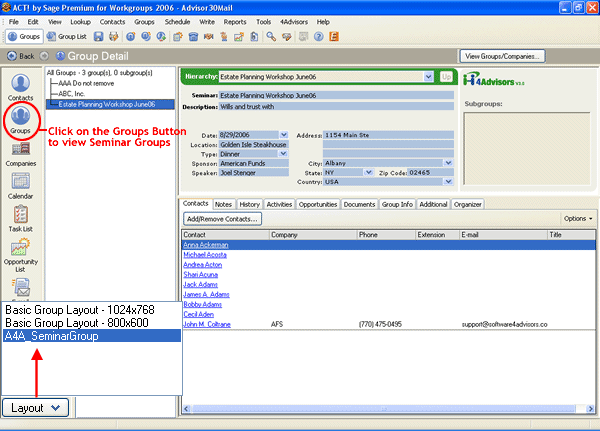The width and height of the screenshot is (600, 431).
Task: Open the Schedule menu
Action: pos(177,22)
